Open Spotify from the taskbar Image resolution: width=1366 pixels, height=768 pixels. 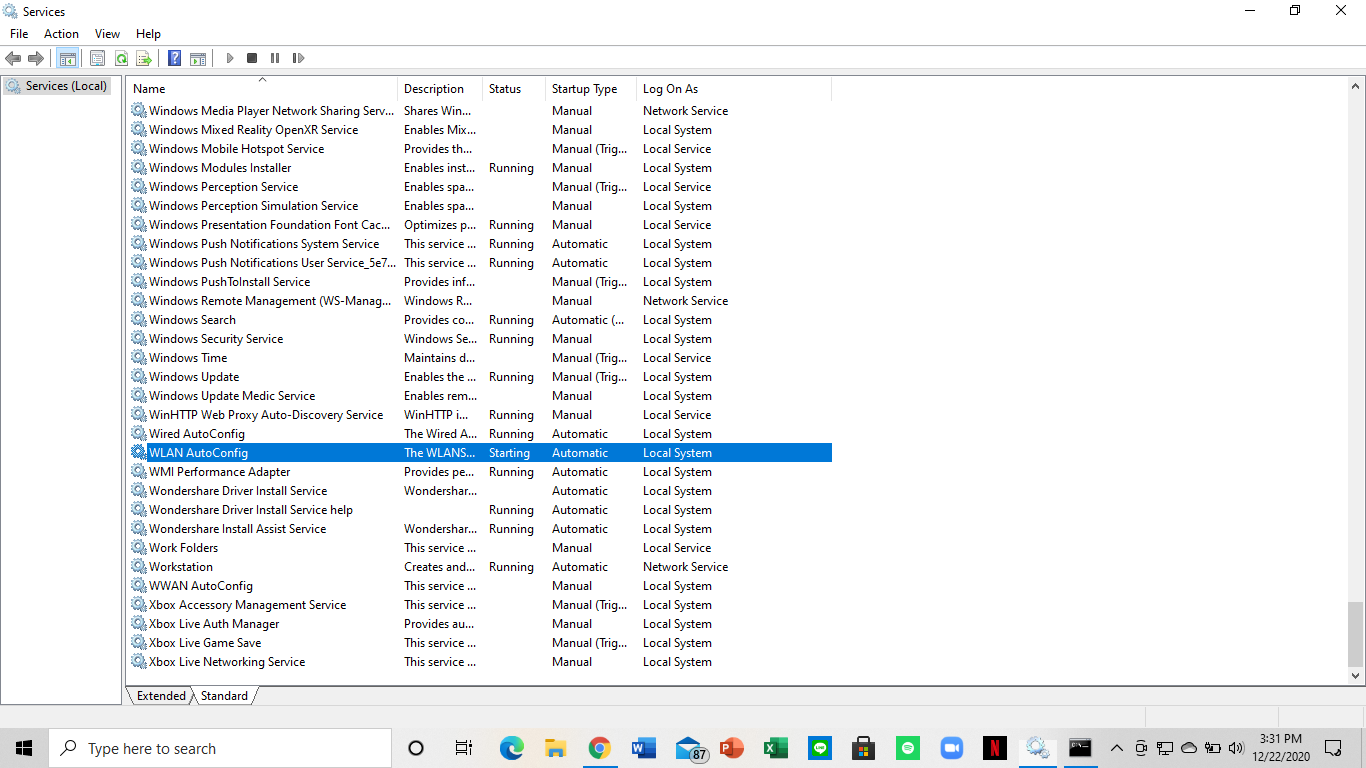click(x=907, y=748)
